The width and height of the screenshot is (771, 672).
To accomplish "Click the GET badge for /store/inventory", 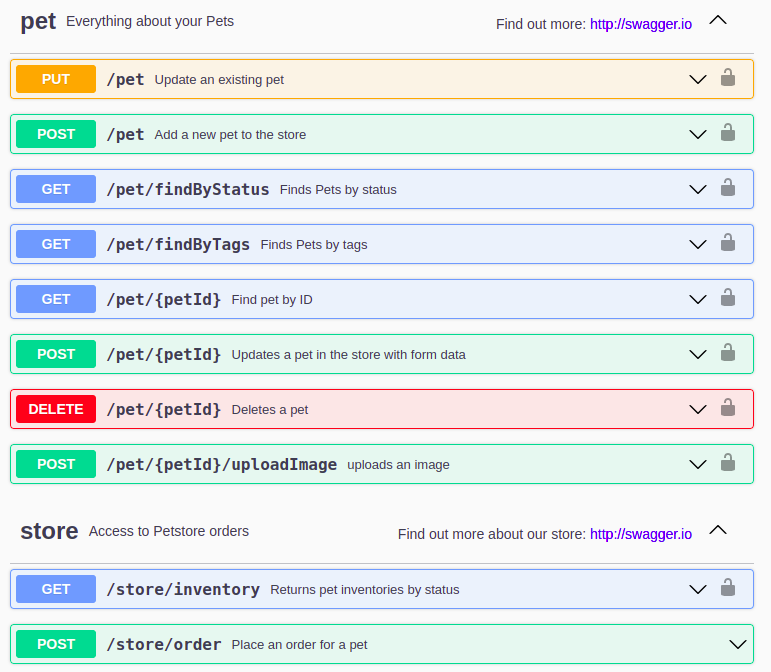I will 56,589.
